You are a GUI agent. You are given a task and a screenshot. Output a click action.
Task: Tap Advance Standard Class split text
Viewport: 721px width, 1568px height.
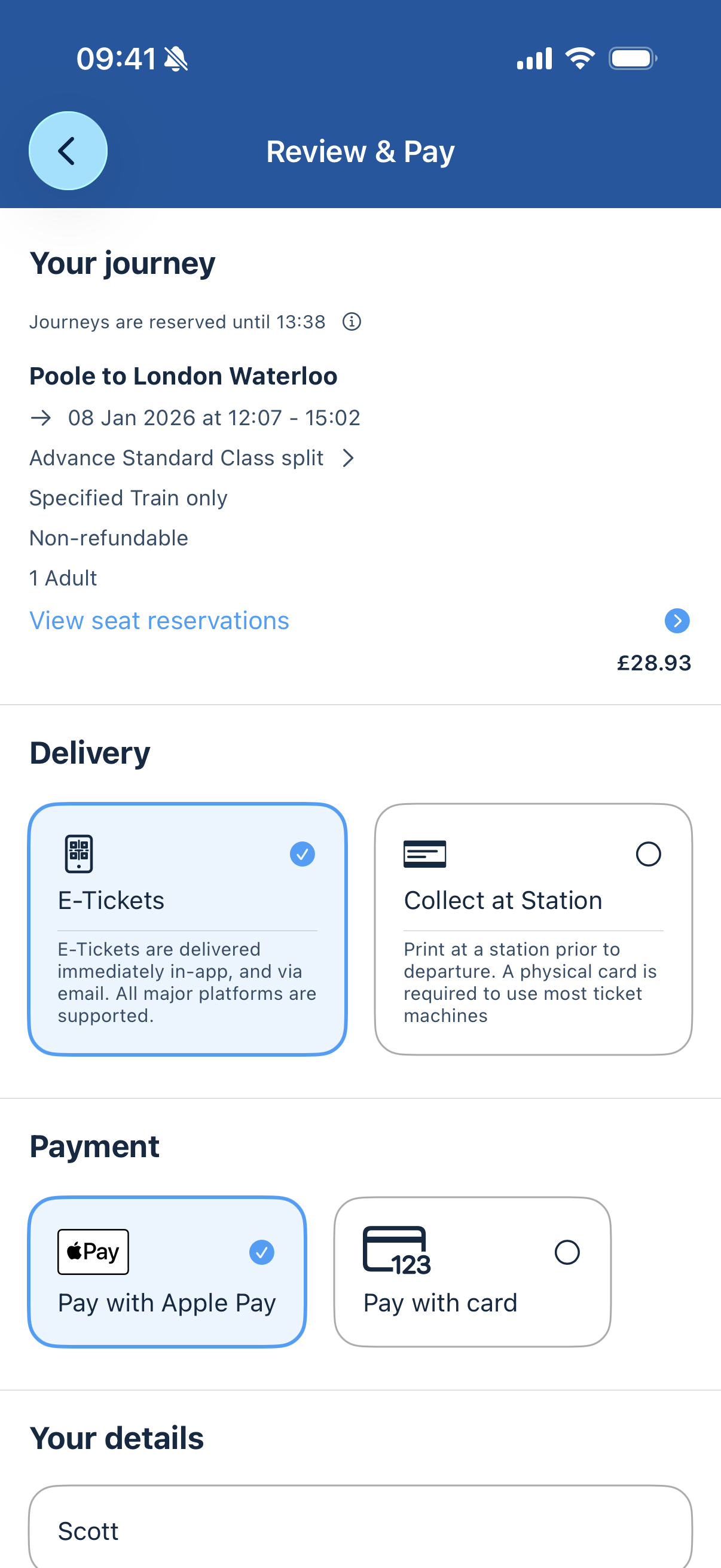(176, 457)
